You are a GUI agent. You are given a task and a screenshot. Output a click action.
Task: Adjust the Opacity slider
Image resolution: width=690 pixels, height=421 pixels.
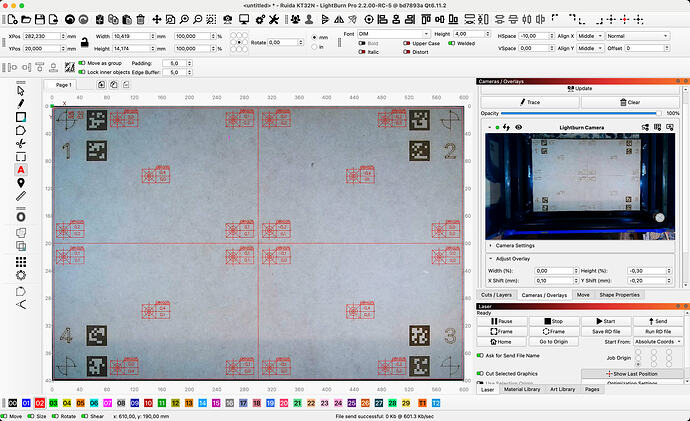click(x=581, y=113)
